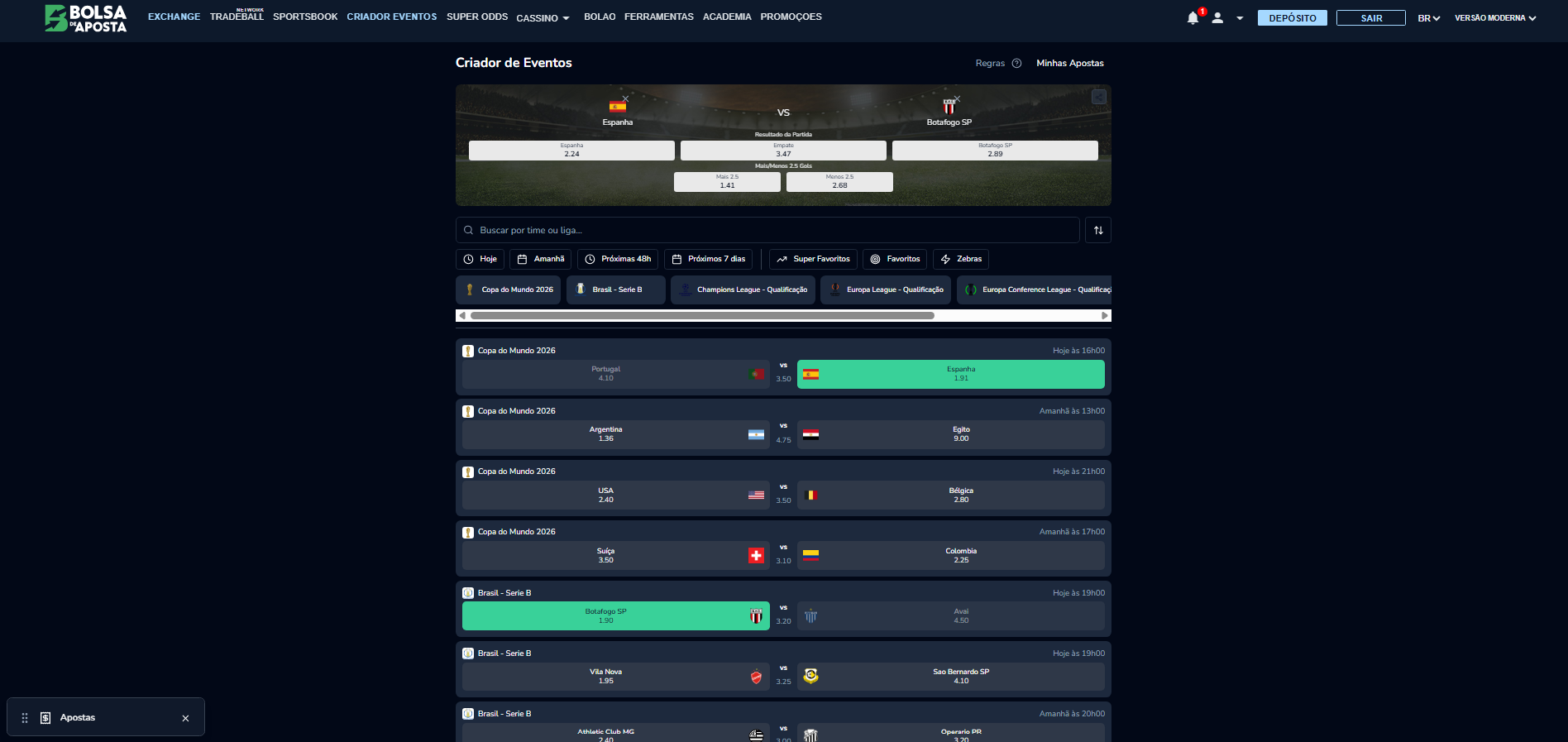Viewport: 1568px width, 742px height.
Task: Go to the Bolao page
Action: tap(600, 17)
